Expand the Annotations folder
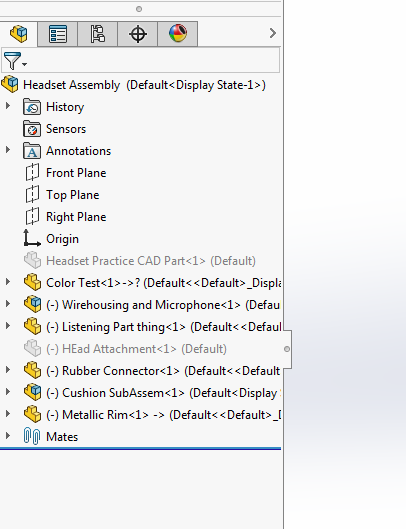This screenshot has width=406, height=529. 8,150
